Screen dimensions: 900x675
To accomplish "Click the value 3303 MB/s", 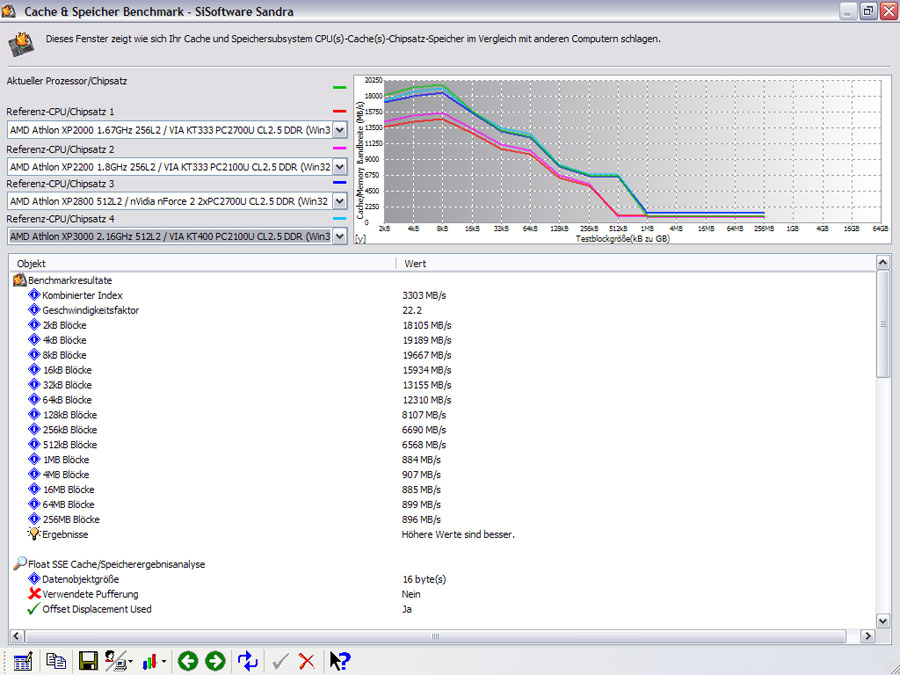I will click(x=424, y=296).
